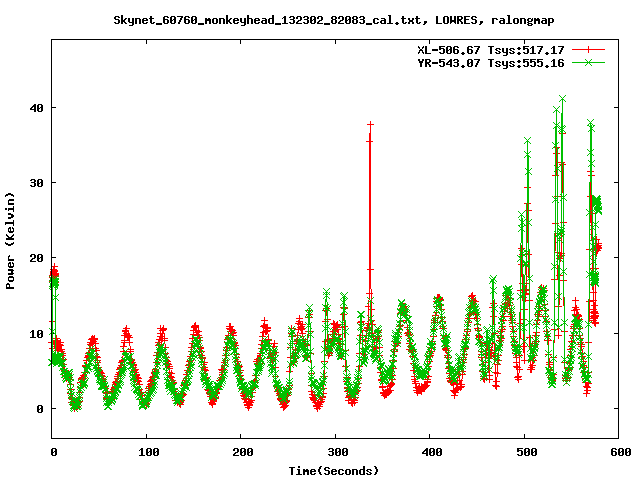Viewport: 640px width, 480px height.
Task: Click x-axis tick label 600
Action: coord(621,452)
